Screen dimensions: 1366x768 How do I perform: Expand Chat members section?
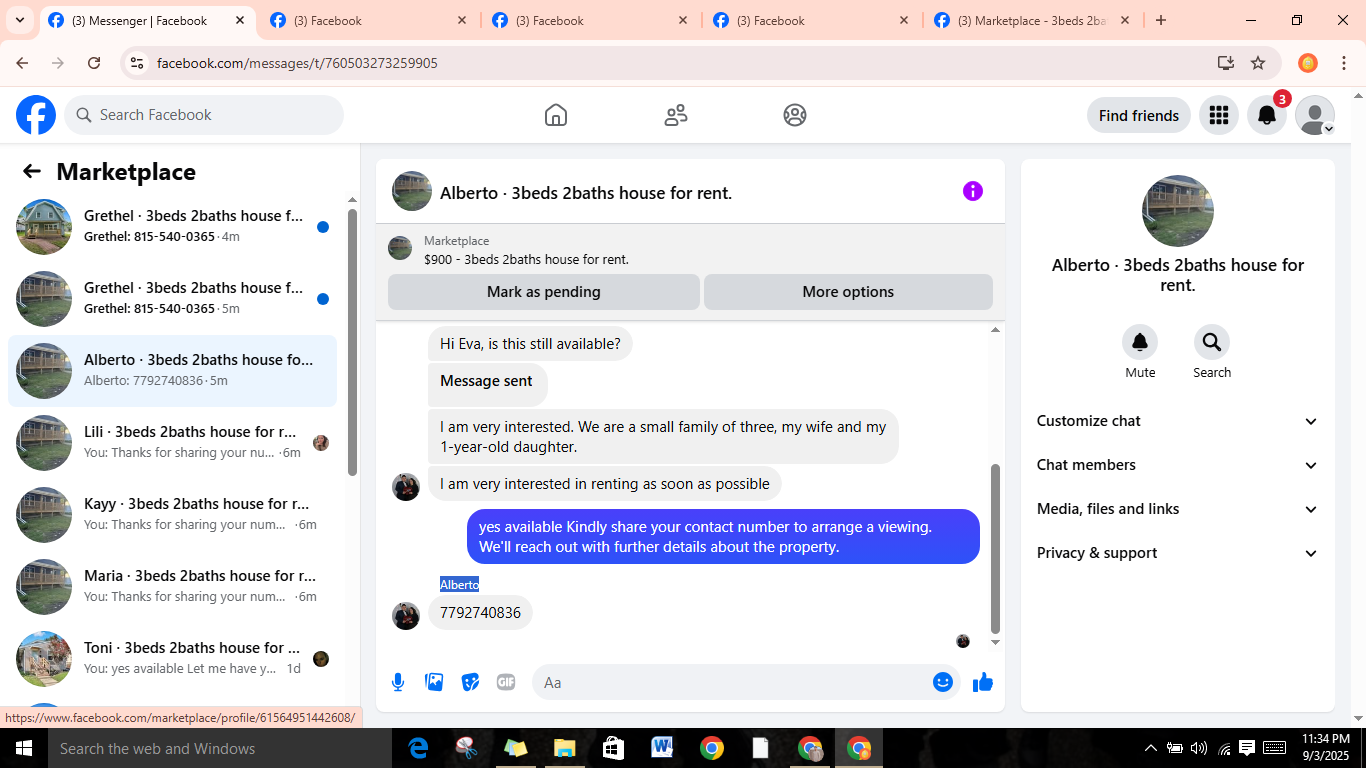coord(1178,465)
